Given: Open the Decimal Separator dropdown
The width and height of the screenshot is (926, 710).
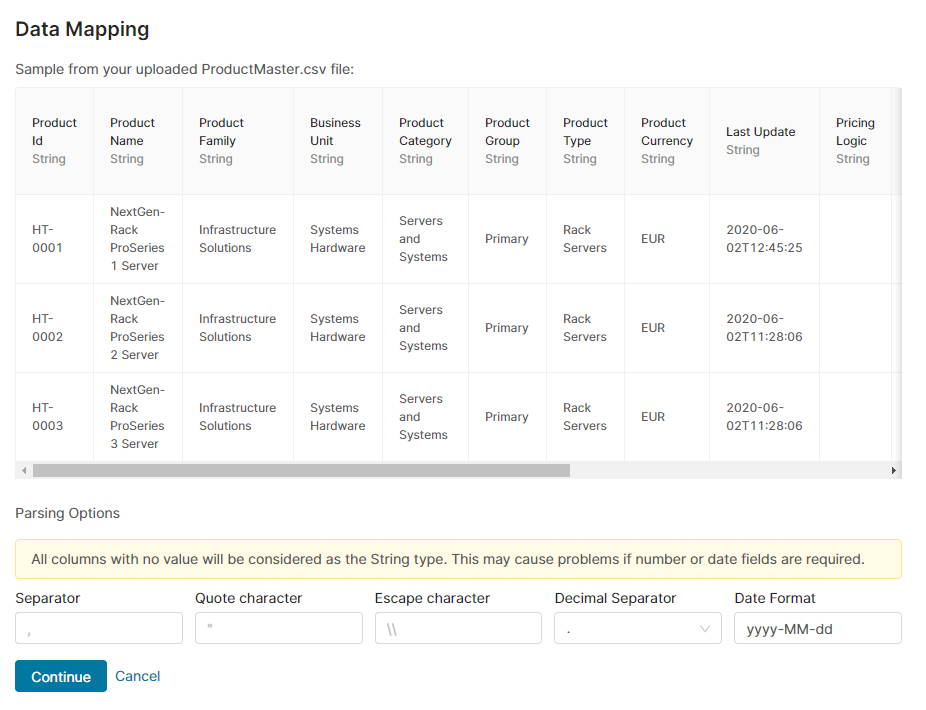Looking at the screenshot, I should pyautogui.click(x=637, y=628).
